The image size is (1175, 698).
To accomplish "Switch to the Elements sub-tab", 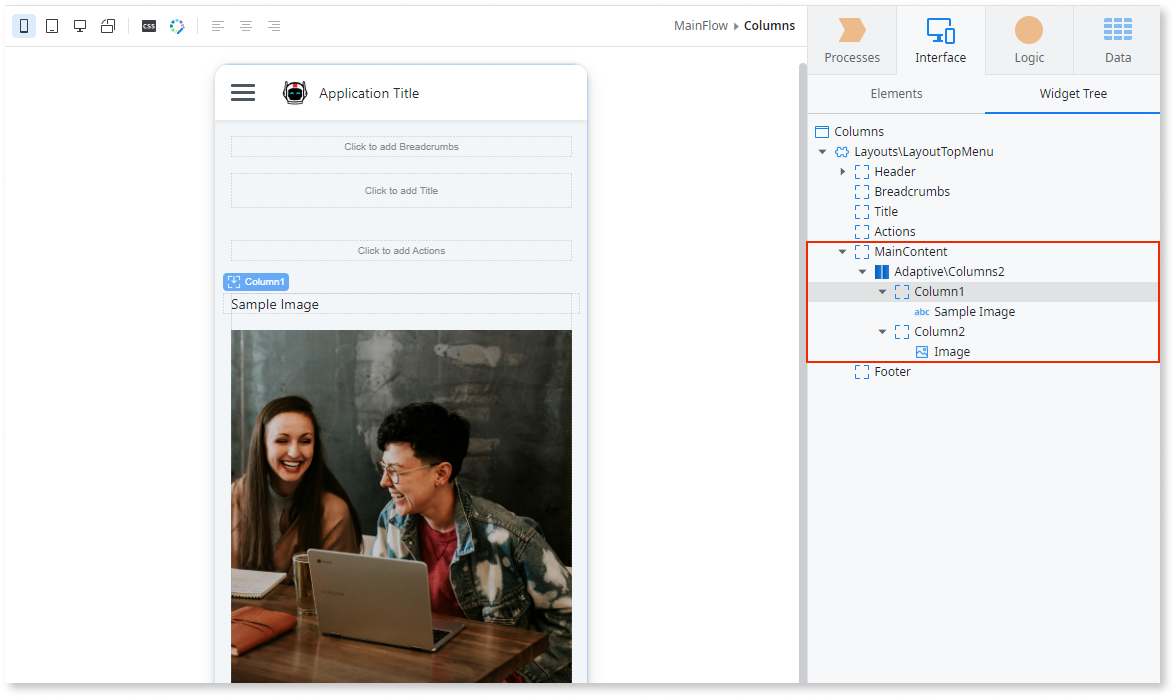I will (896, 94).
